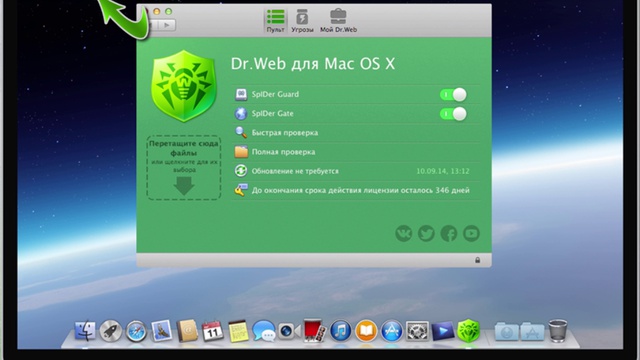Screen dimensions: 640x360
Task: Open Mail from the dock
Action: [162, 331]
